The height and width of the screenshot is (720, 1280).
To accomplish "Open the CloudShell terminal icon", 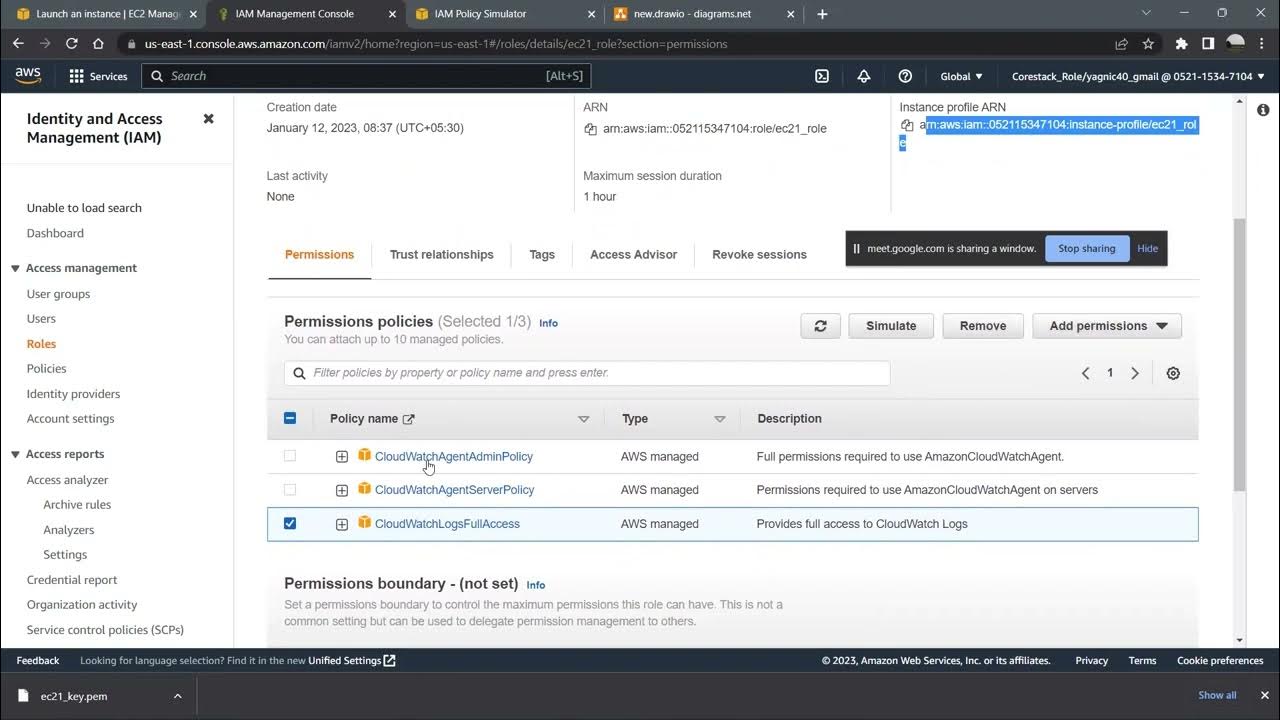I will click(822, 76).
